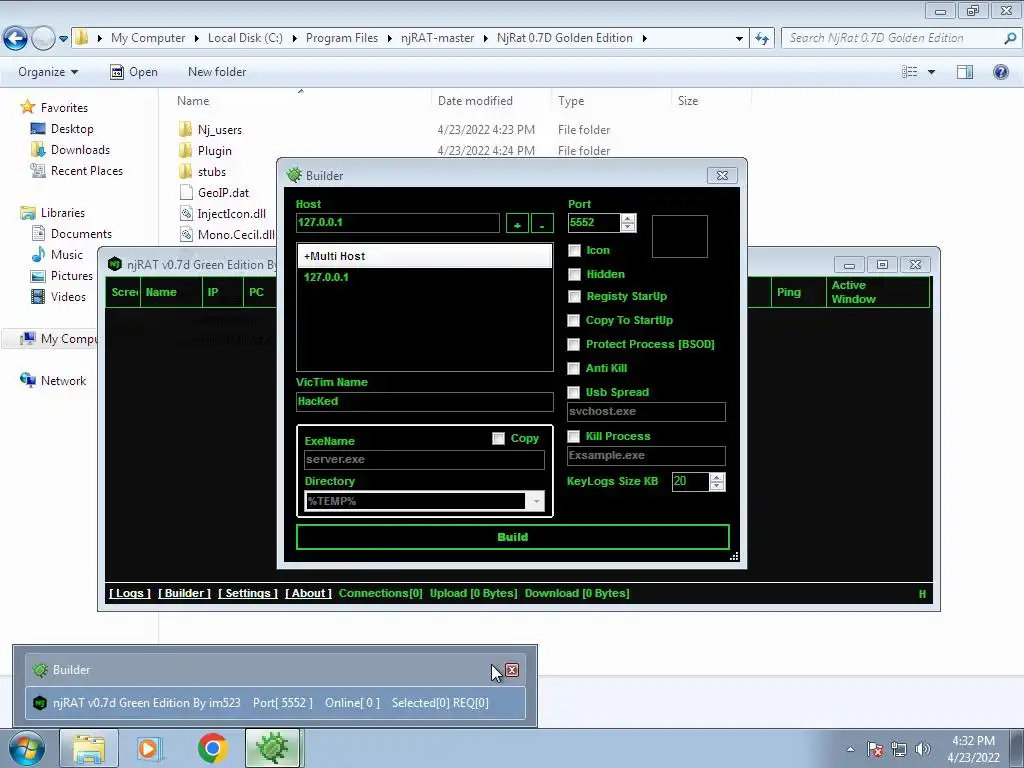Screen dimensions: 1024x768
Task: Toggle the Copy To StartUp checkbox
Action: (x=573, y=321)
